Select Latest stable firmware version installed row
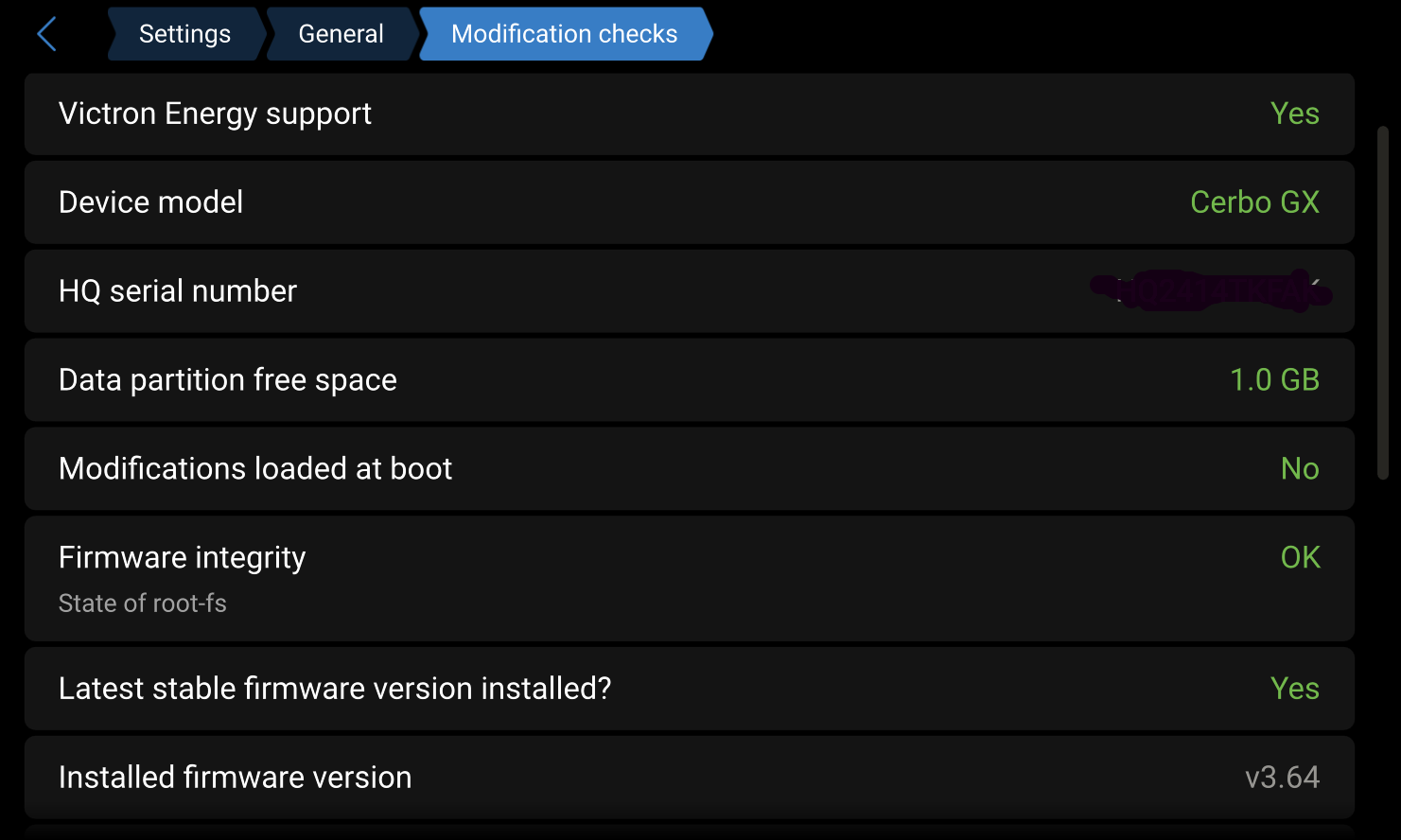Screen dimensions: 1401x840 tap(335, 689)
